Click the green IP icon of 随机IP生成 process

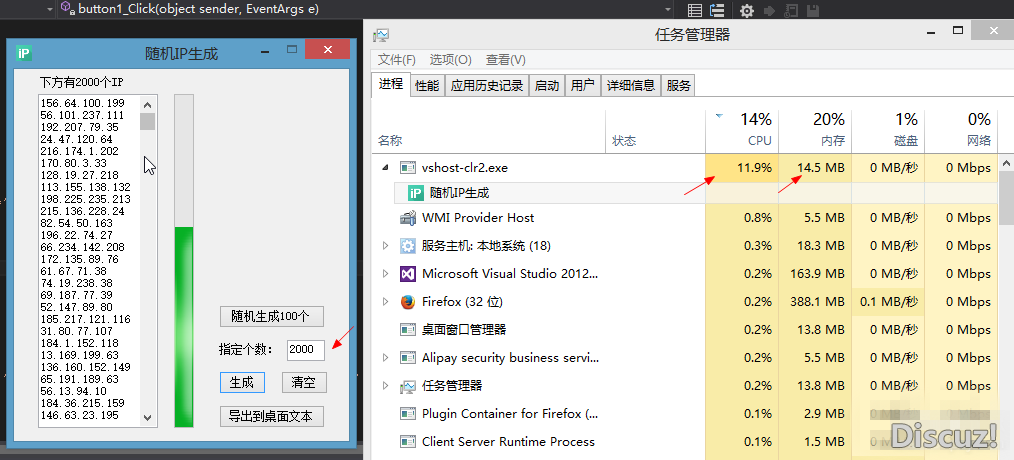coord(416,193)
